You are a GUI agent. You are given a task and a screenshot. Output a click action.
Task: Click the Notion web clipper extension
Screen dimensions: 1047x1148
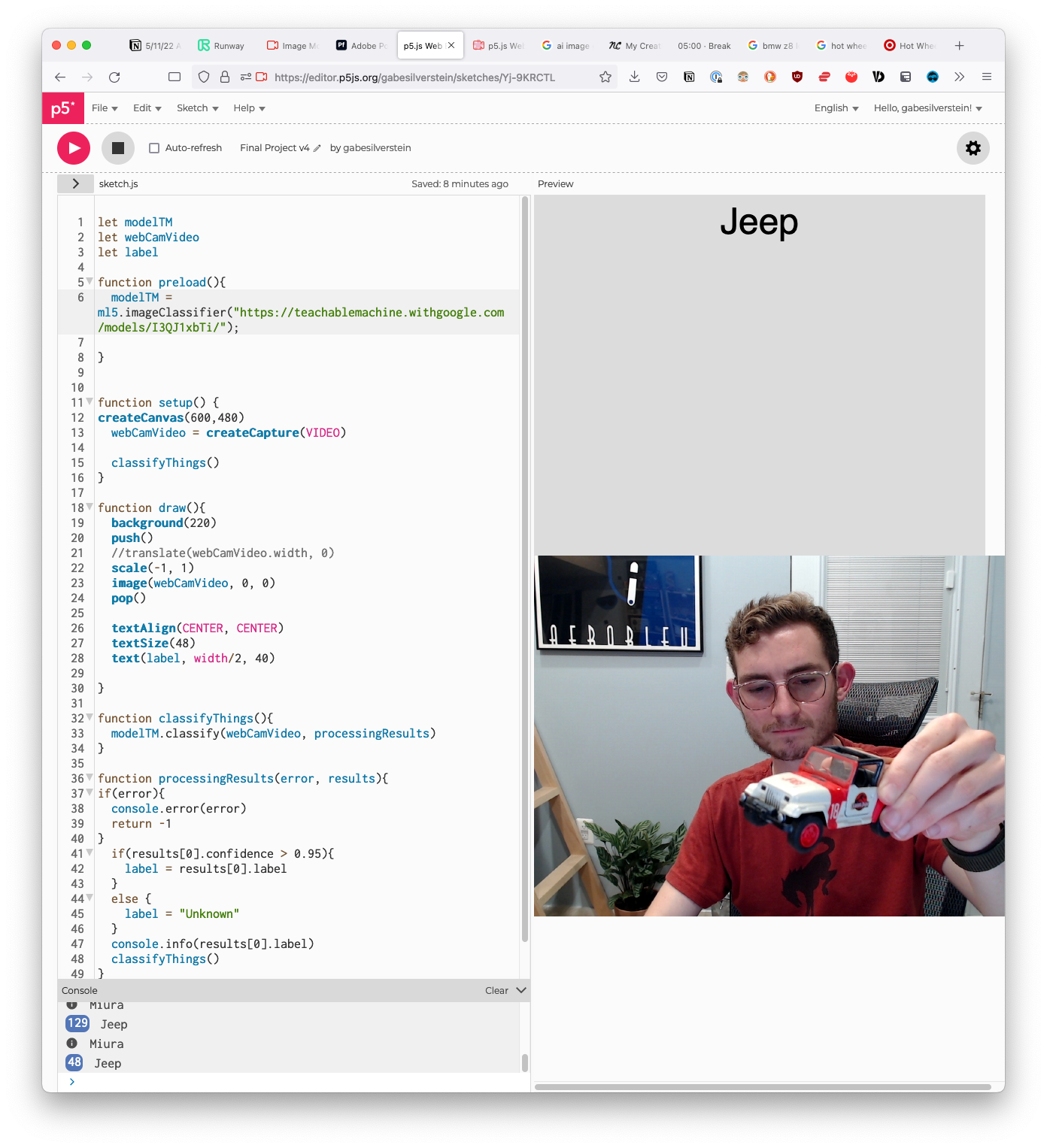point(689,77)
